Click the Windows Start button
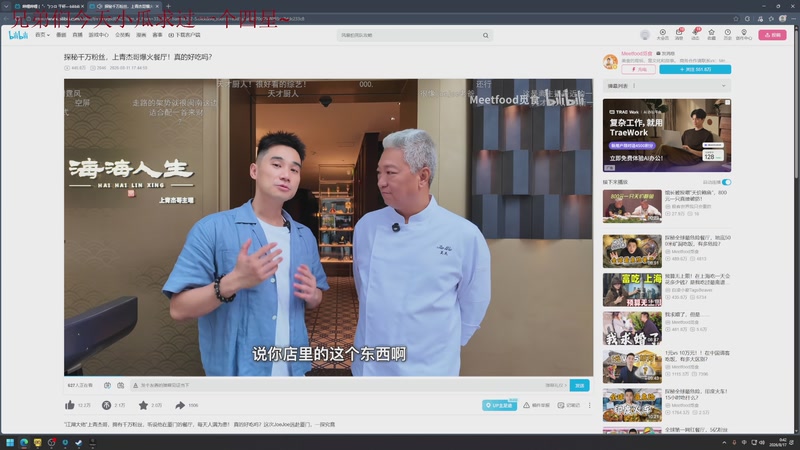The width and height of the screenshot is (800, 450). click(x=10, y=442)
